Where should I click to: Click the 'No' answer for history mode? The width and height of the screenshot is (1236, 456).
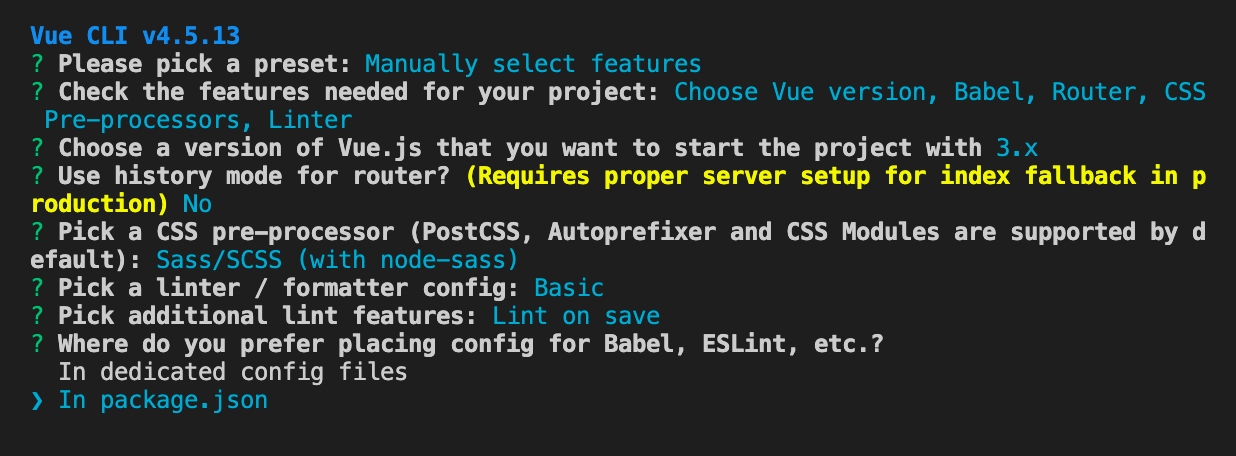pyautogui.click(x=197, y=204)
